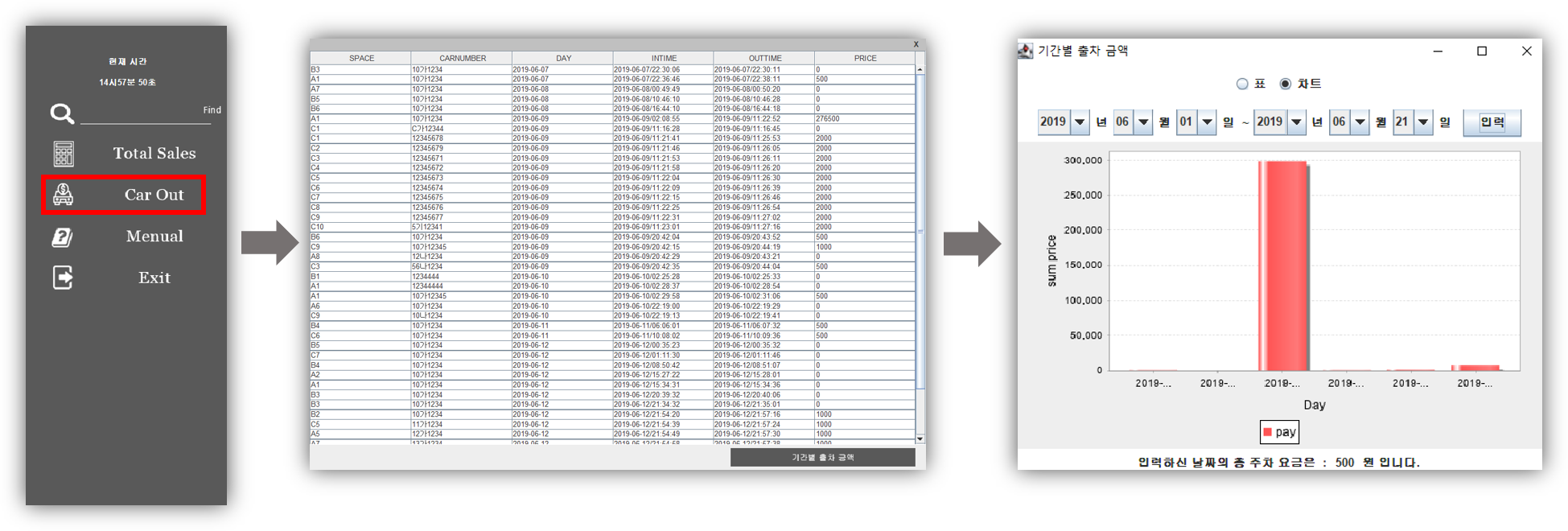Click the SPACE column header
1568x531 pixels.
point(361,58)
